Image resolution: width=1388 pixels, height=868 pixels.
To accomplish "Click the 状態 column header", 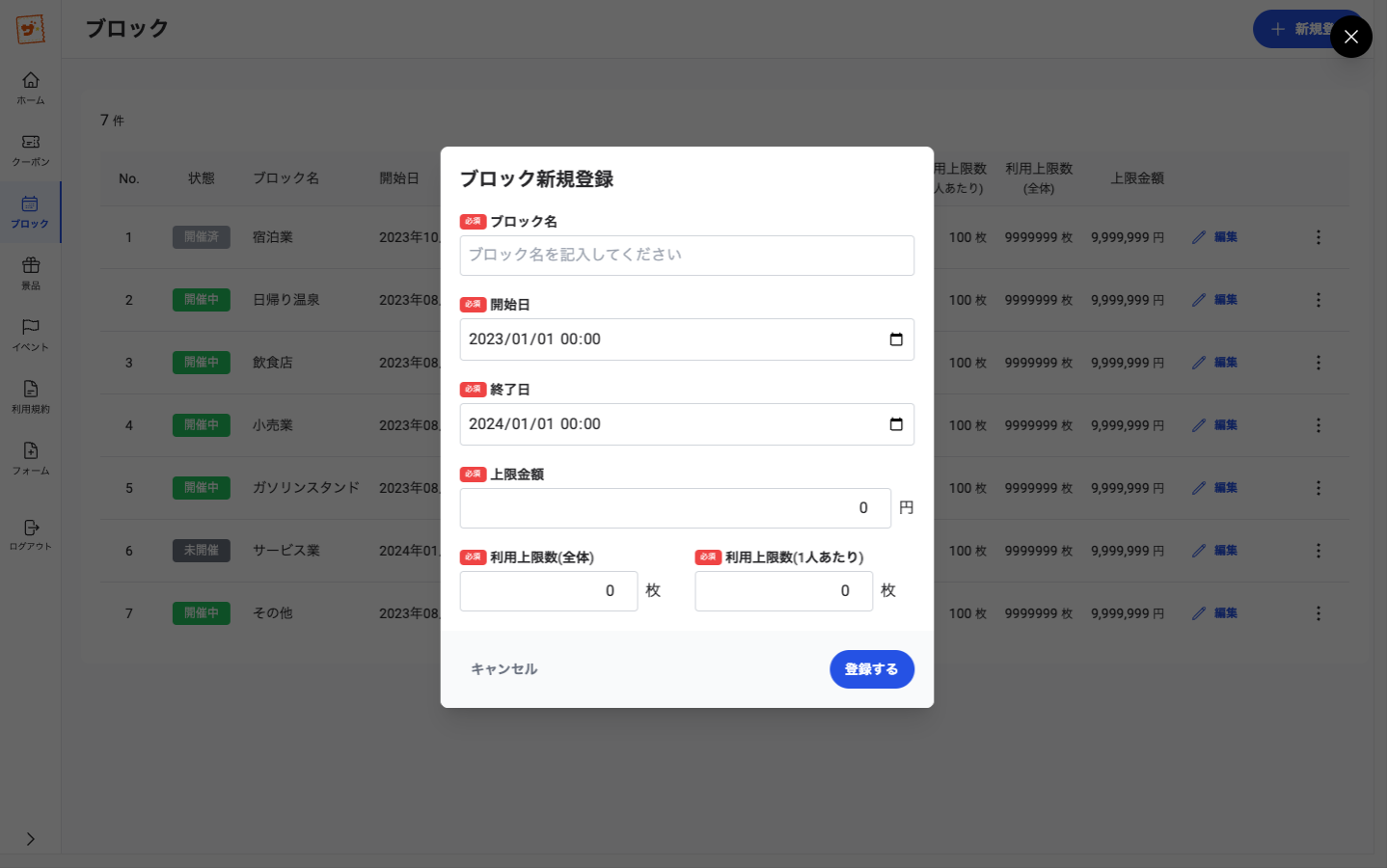I will (202, 178).
